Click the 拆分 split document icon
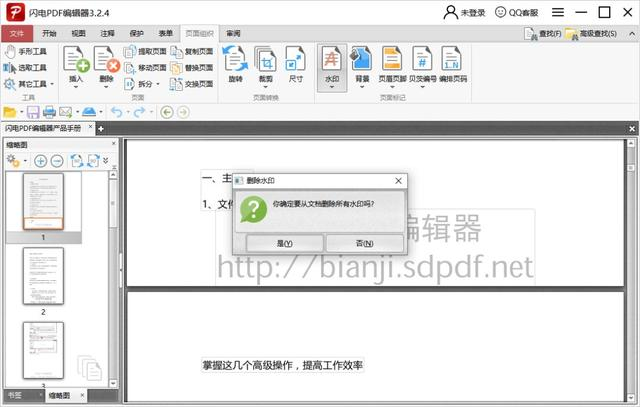640x407 pixels. pyautogui.click(x=129, y=84)
